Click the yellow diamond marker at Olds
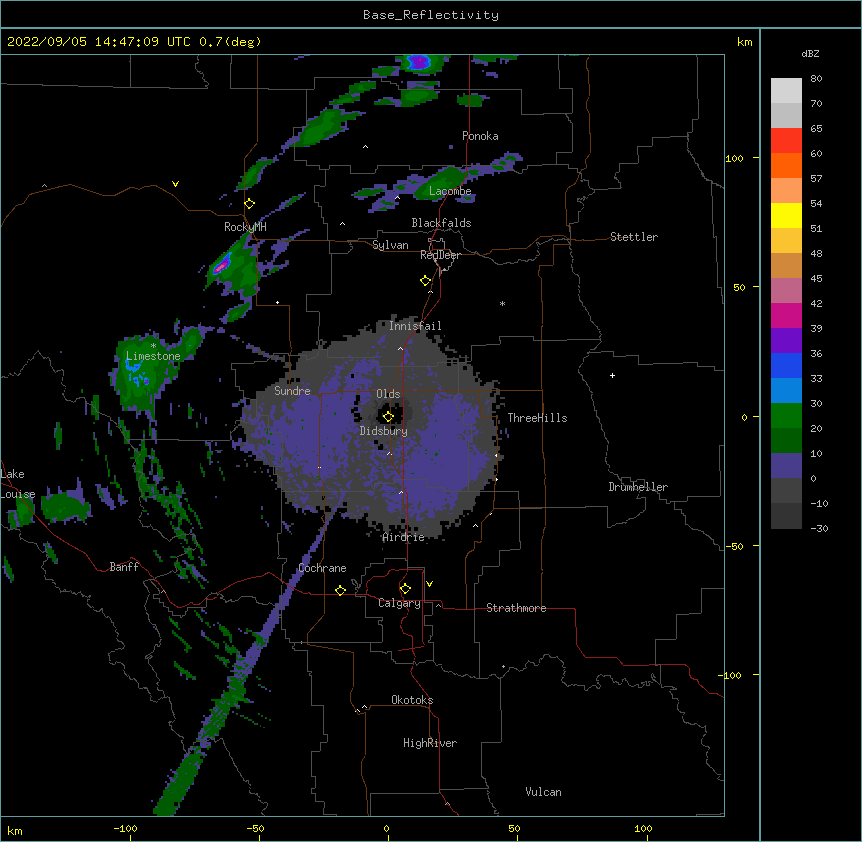Image resolution: width=862 pixels, height=842 pixels. [x=388, y=416]
